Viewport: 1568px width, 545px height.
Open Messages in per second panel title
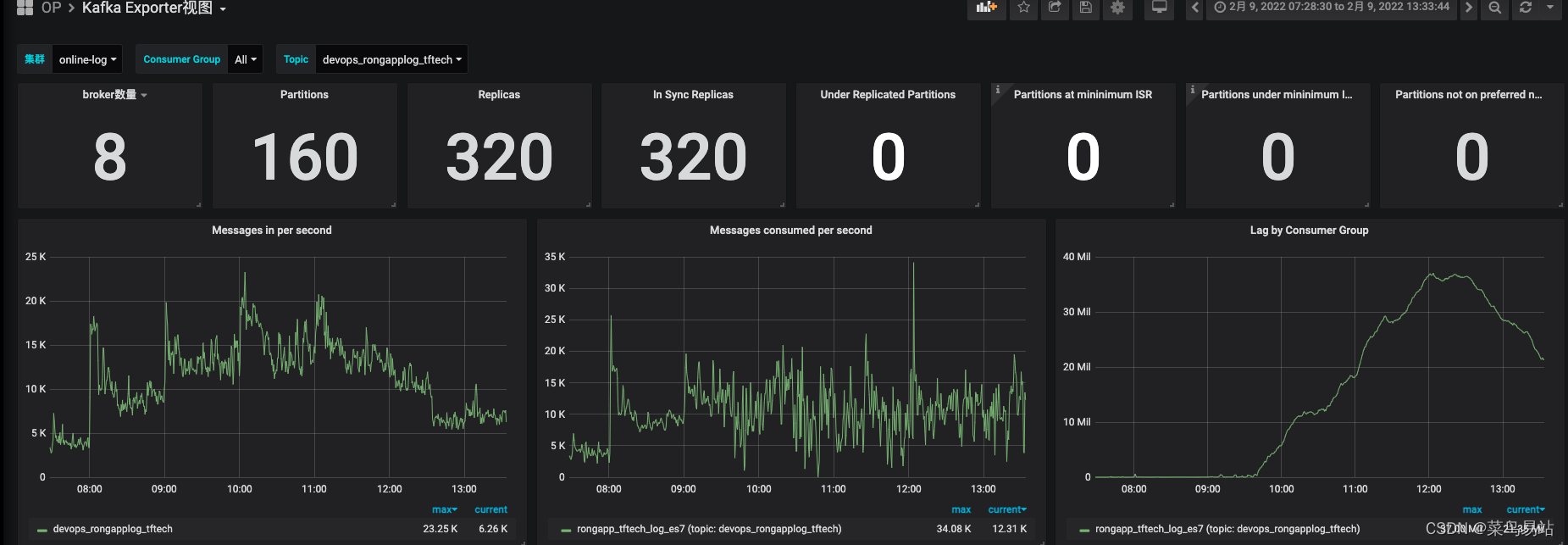(x=272, y=231)
